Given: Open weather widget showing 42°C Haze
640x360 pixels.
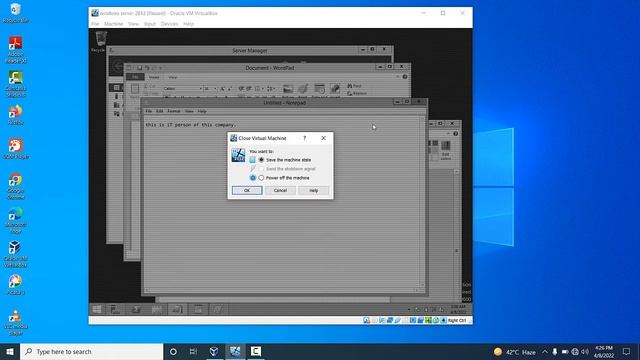Looking at the screenshot, I should tap(515, 352).
